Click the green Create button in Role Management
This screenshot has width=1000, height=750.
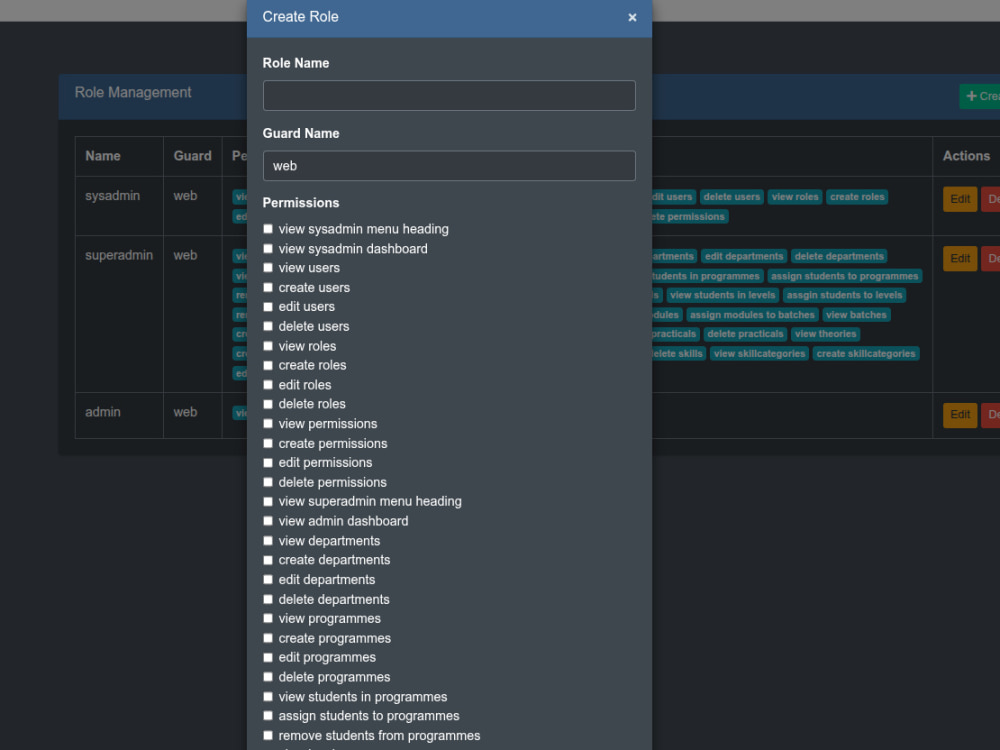tap(981, 96)
